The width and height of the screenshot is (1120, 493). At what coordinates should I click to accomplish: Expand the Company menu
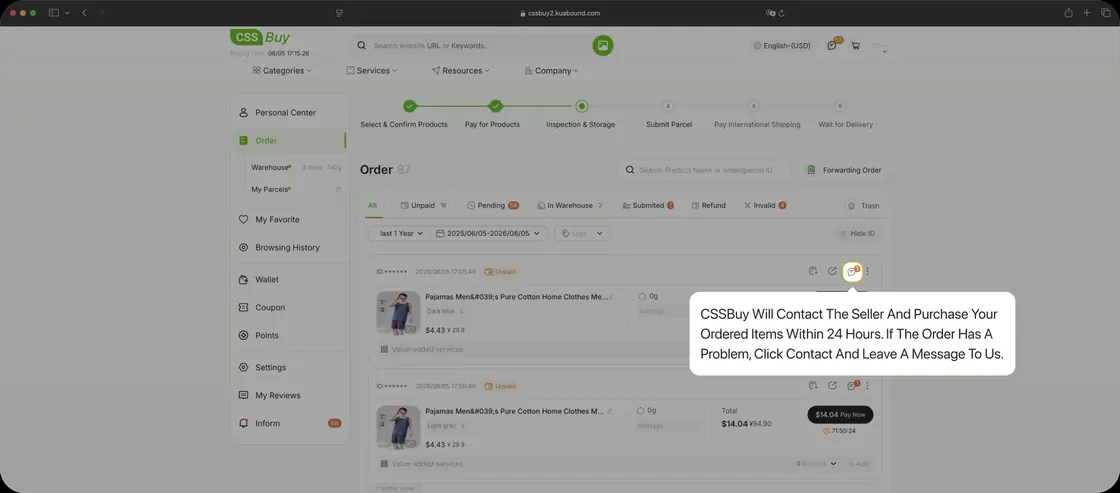point(551,71)
